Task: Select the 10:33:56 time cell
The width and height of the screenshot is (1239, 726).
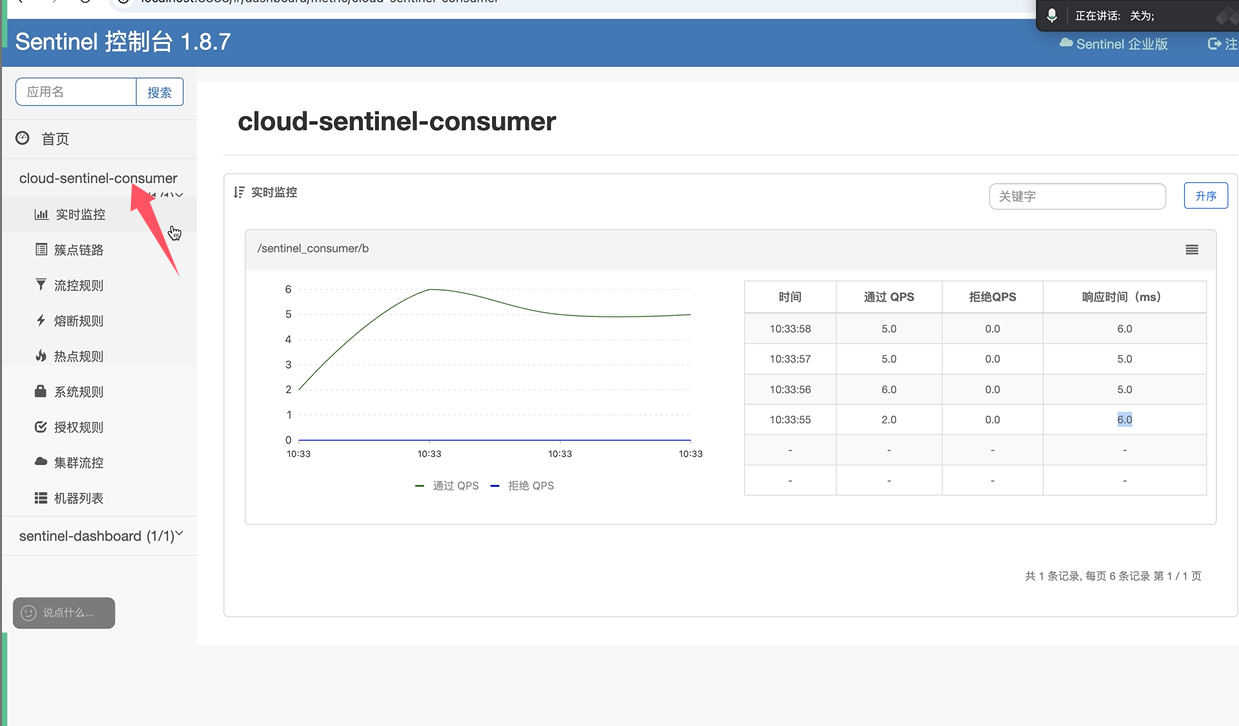Action: tap(790, 389)
